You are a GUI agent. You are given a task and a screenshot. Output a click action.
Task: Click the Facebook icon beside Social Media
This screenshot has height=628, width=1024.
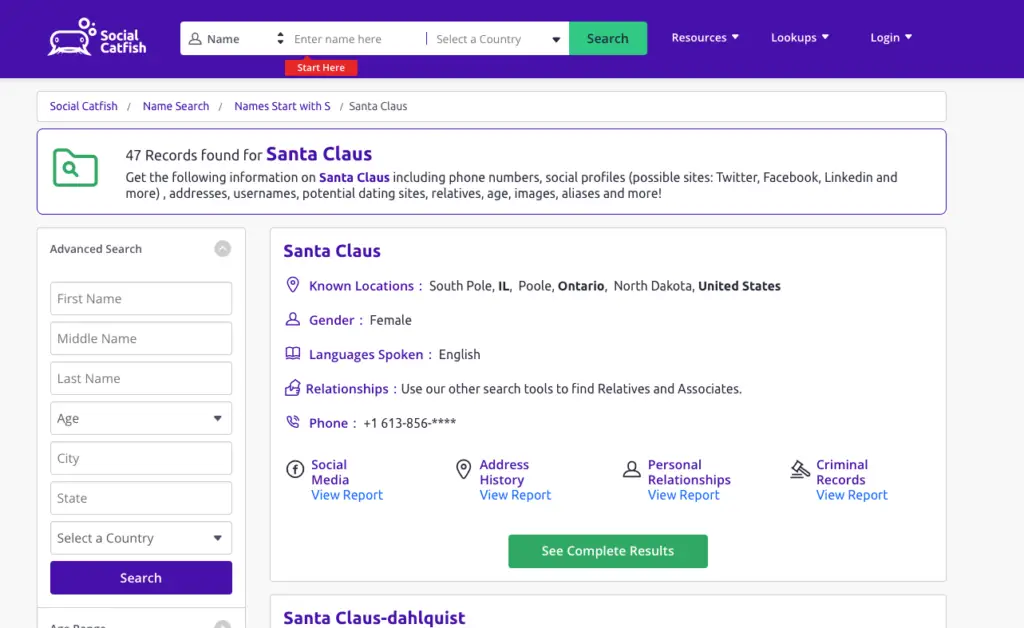point(295,469)
